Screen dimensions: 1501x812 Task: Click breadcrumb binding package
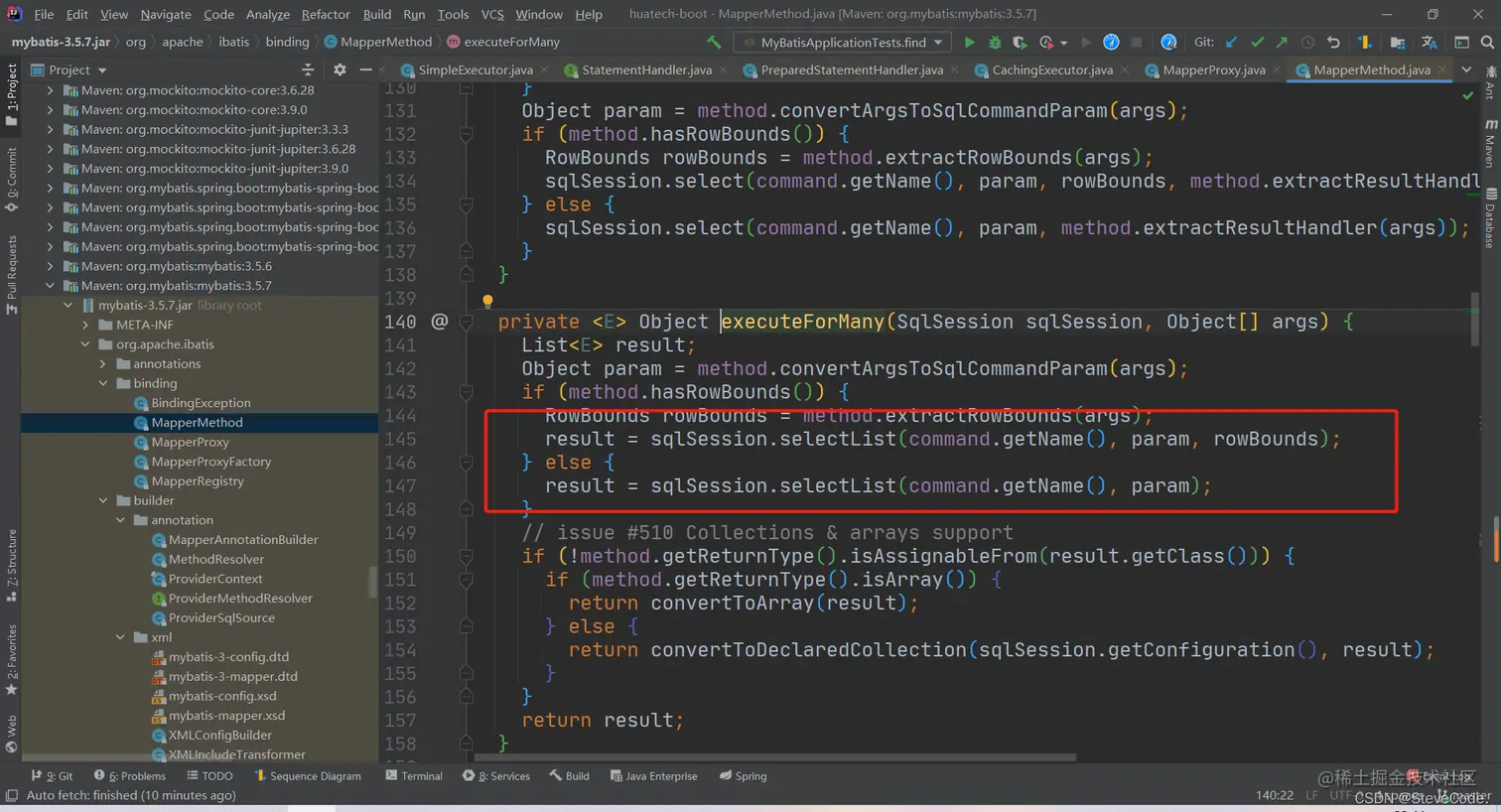coord(287,42)
